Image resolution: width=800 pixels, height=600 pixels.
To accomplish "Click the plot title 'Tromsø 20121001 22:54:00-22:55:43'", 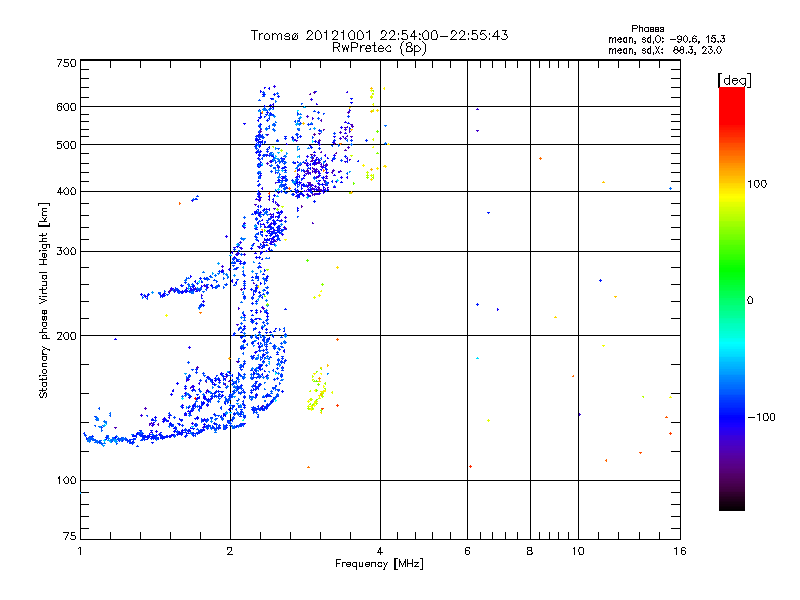I will click(x=379, y=35).
